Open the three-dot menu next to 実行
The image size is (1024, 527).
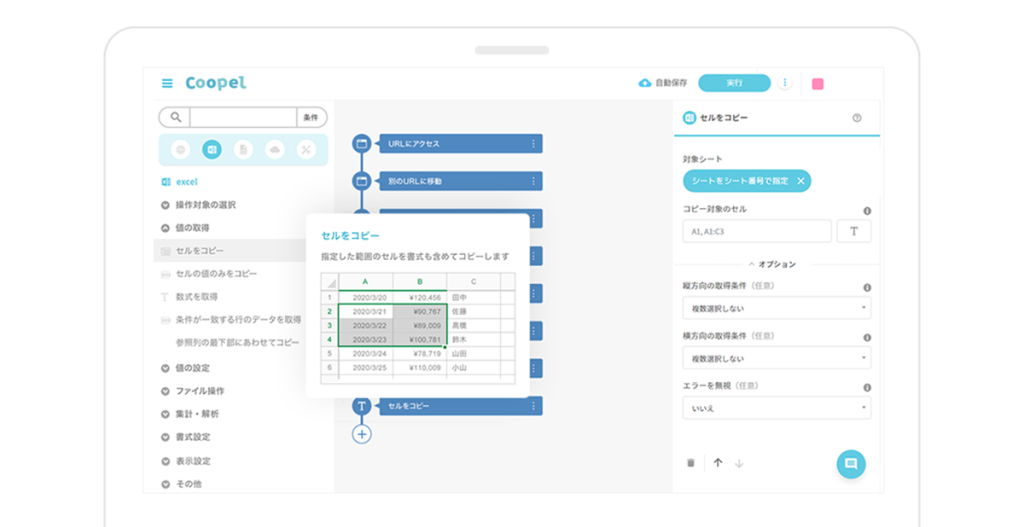pyautogui.click(x=785, y=83)
